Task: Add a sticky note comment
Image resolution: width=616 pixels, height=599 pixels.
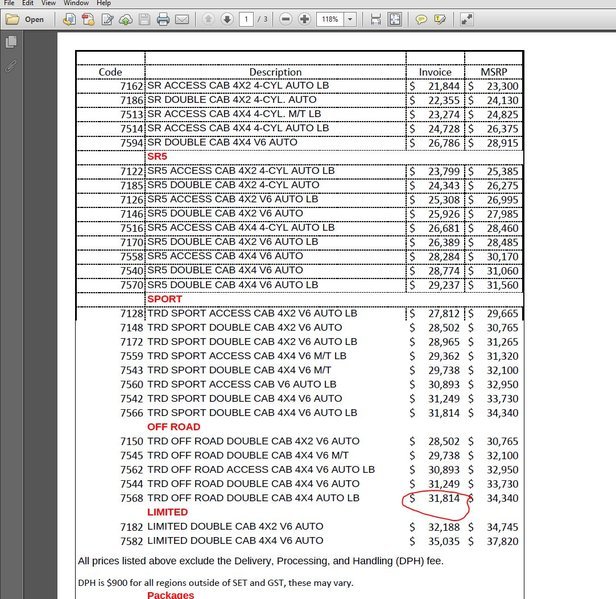Action: (x=421, y=19)
